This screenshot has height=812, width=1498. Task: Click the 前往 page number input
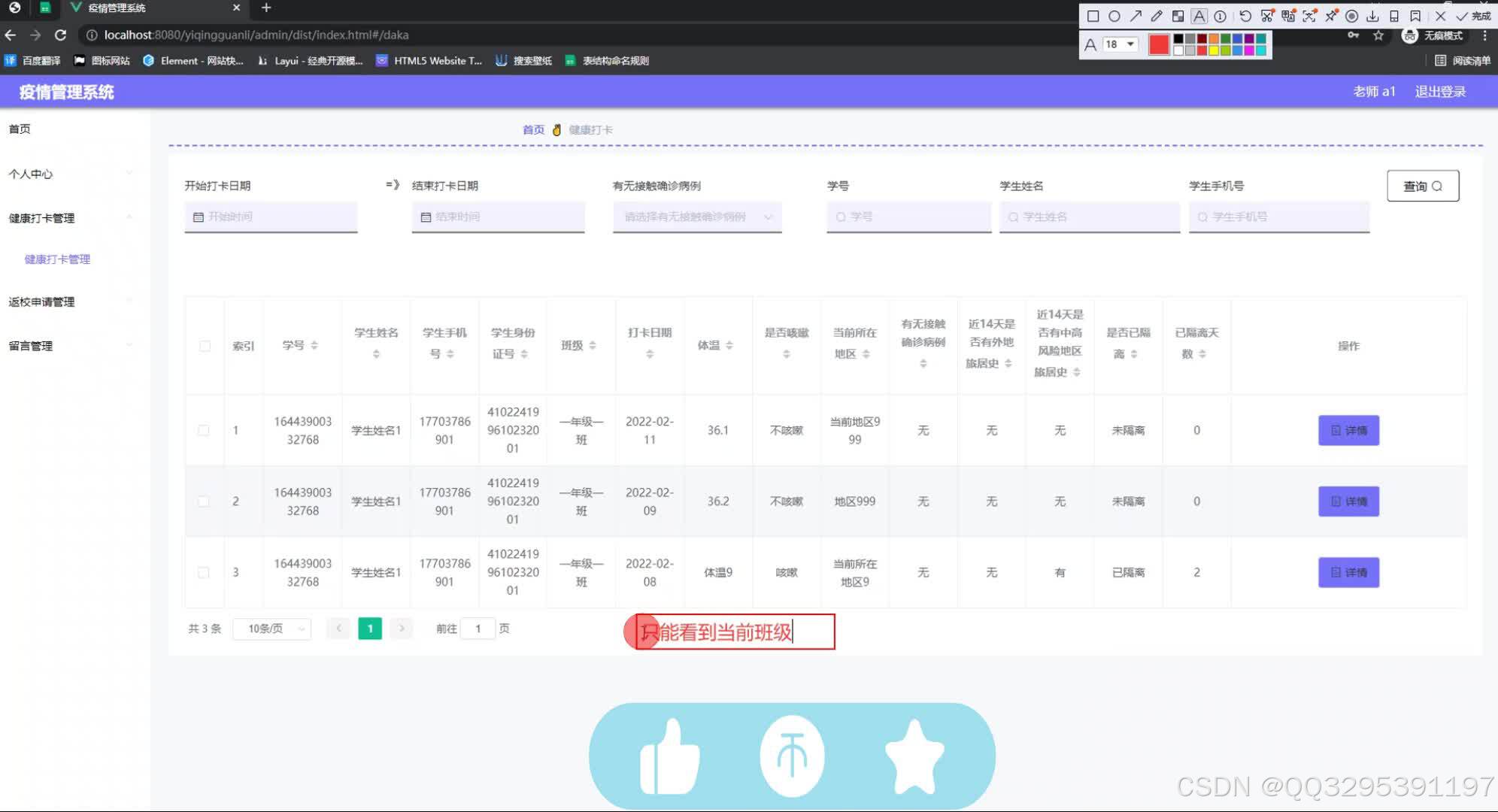click(x=478, y=629)
